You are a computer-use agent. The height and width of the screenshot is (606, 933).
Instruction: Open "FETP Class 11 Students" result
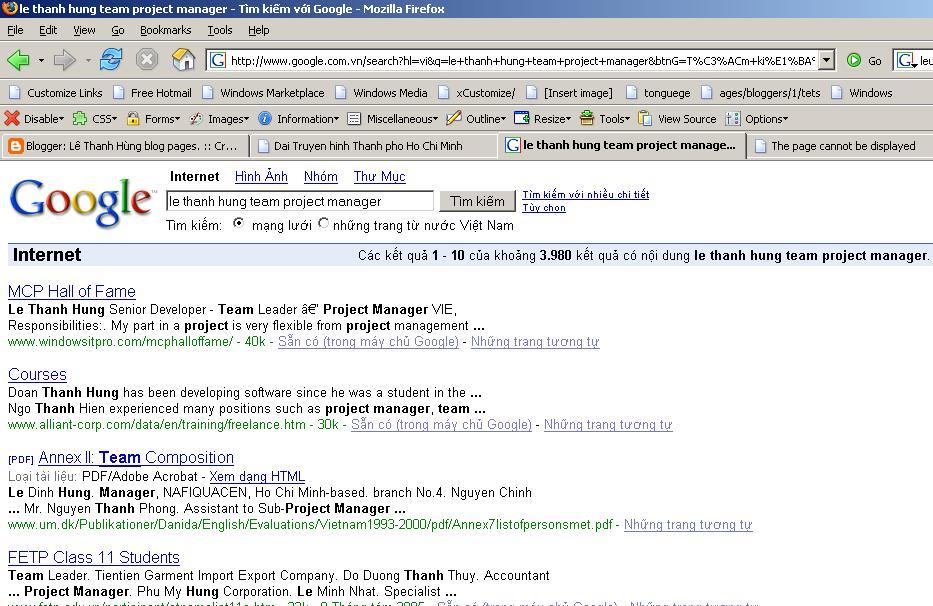point(93,557)
